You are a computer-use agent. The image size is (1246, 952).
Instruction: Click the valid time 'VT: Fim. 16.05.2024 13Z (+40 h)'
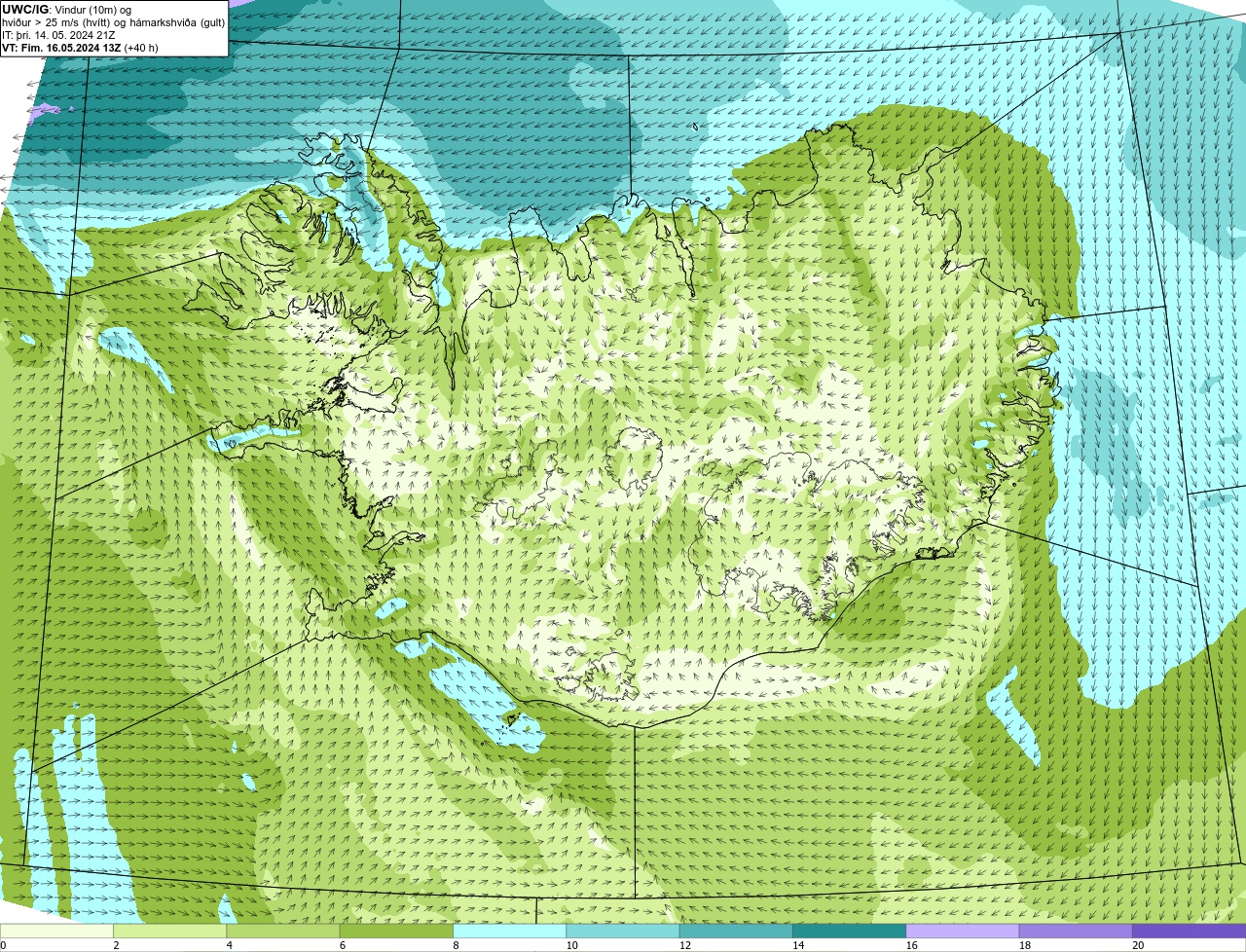(80, 48)
